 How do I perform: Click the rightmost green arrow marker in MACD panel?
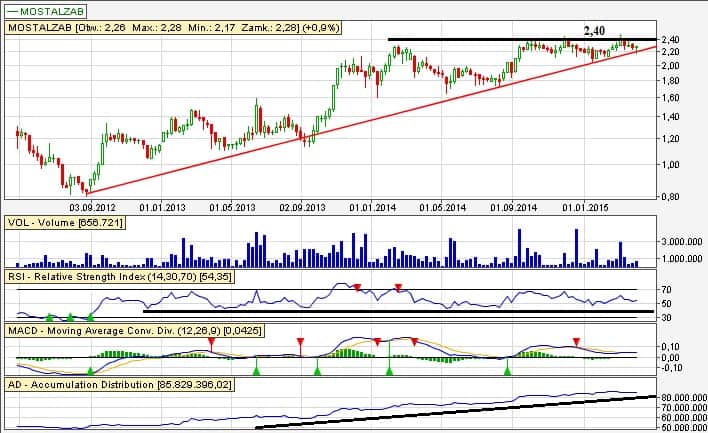(x=507, y=370)
